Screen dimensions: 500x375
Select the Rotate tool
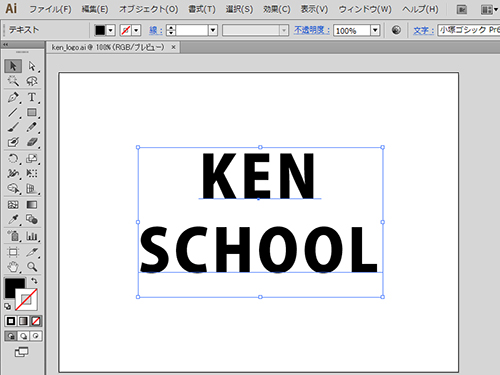[x=13, y=158]
